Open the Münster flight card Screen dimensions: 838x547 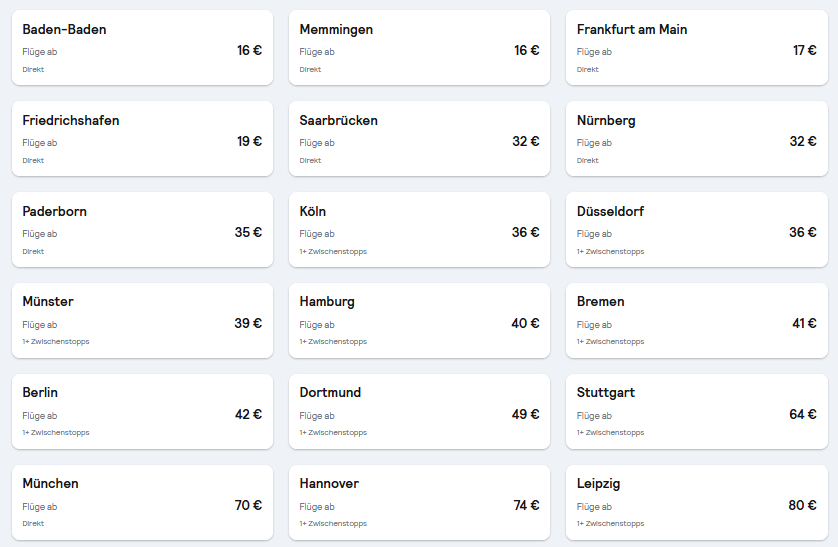142,320
